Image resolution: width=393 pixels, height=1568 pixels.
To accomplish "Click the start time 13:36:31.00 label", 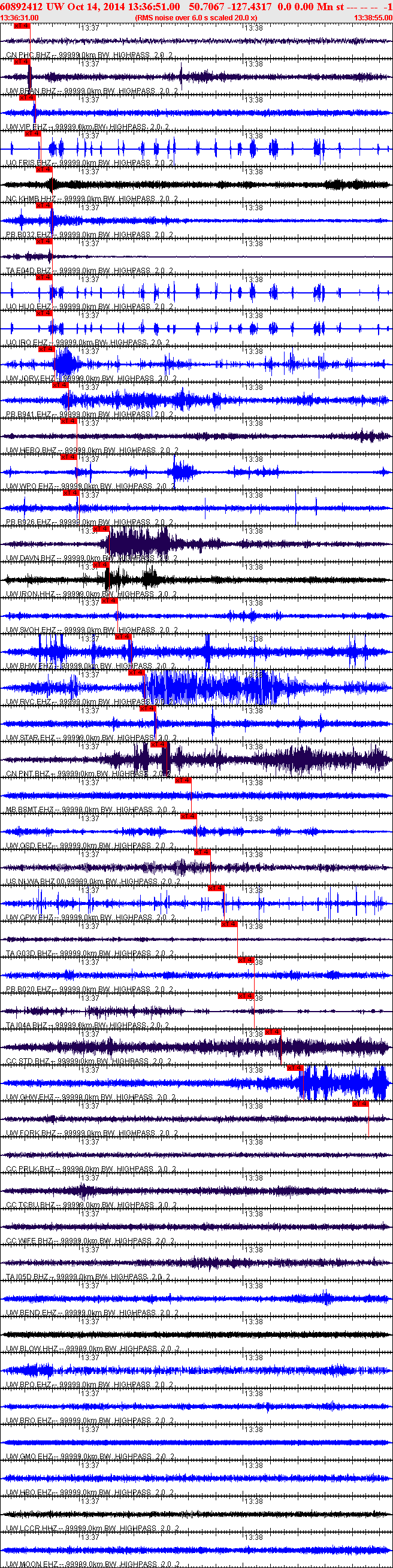I will [x=20, y=17].
